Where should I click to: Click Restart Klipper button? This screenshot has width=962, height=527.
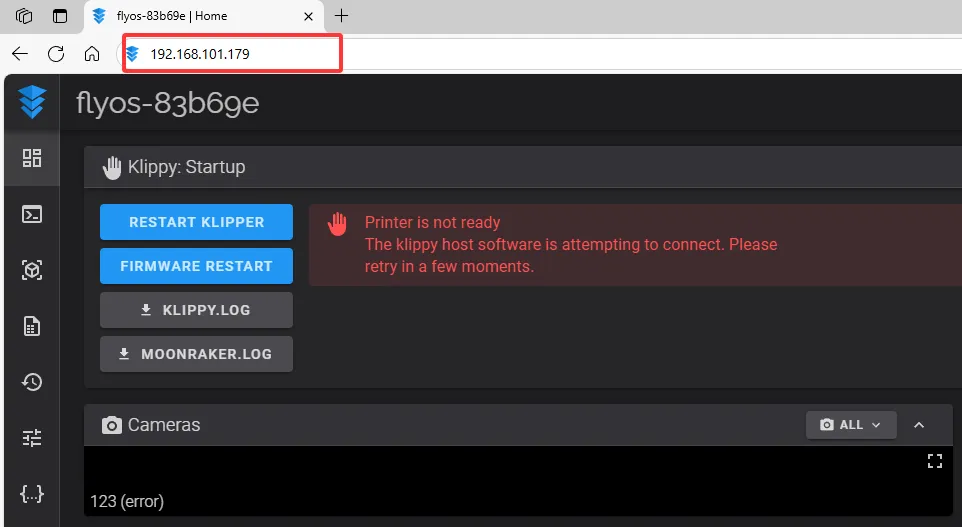(x=196, y=222)
